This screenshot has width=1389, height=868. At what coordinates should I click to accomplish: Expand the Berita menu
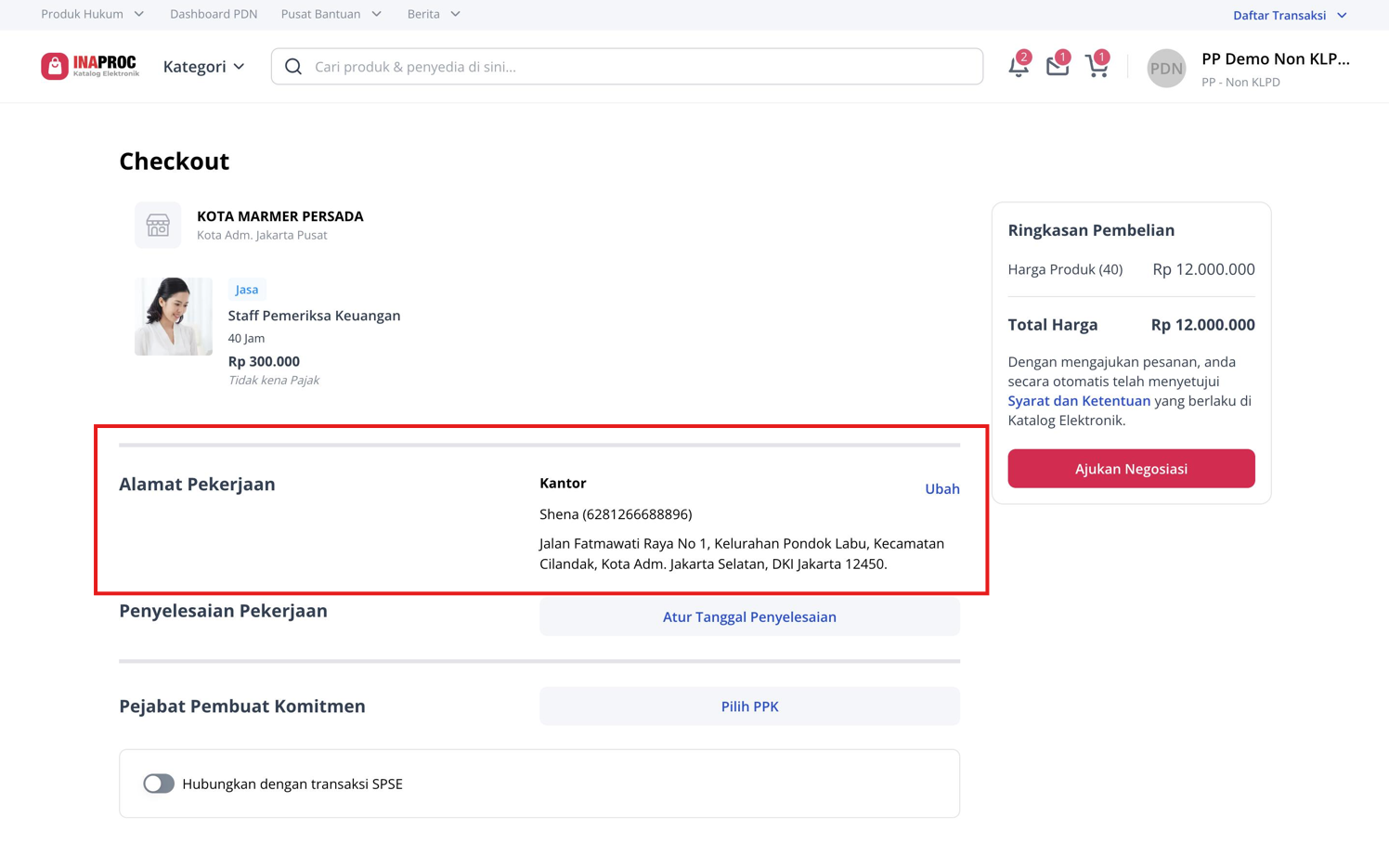(x=434, y=14)
